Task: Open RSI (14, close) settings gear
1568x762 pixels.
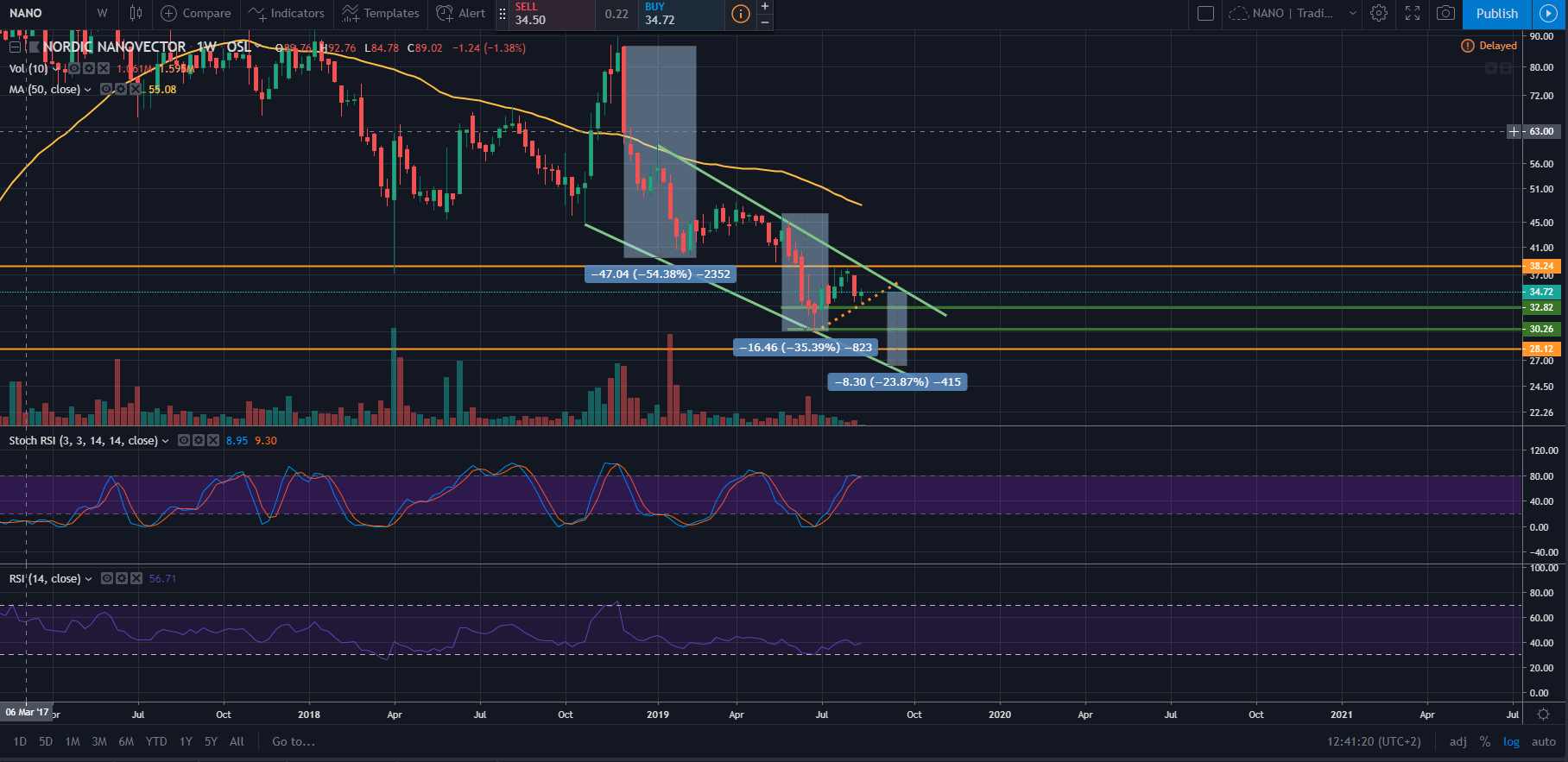Action: click(x=122, y=578)
